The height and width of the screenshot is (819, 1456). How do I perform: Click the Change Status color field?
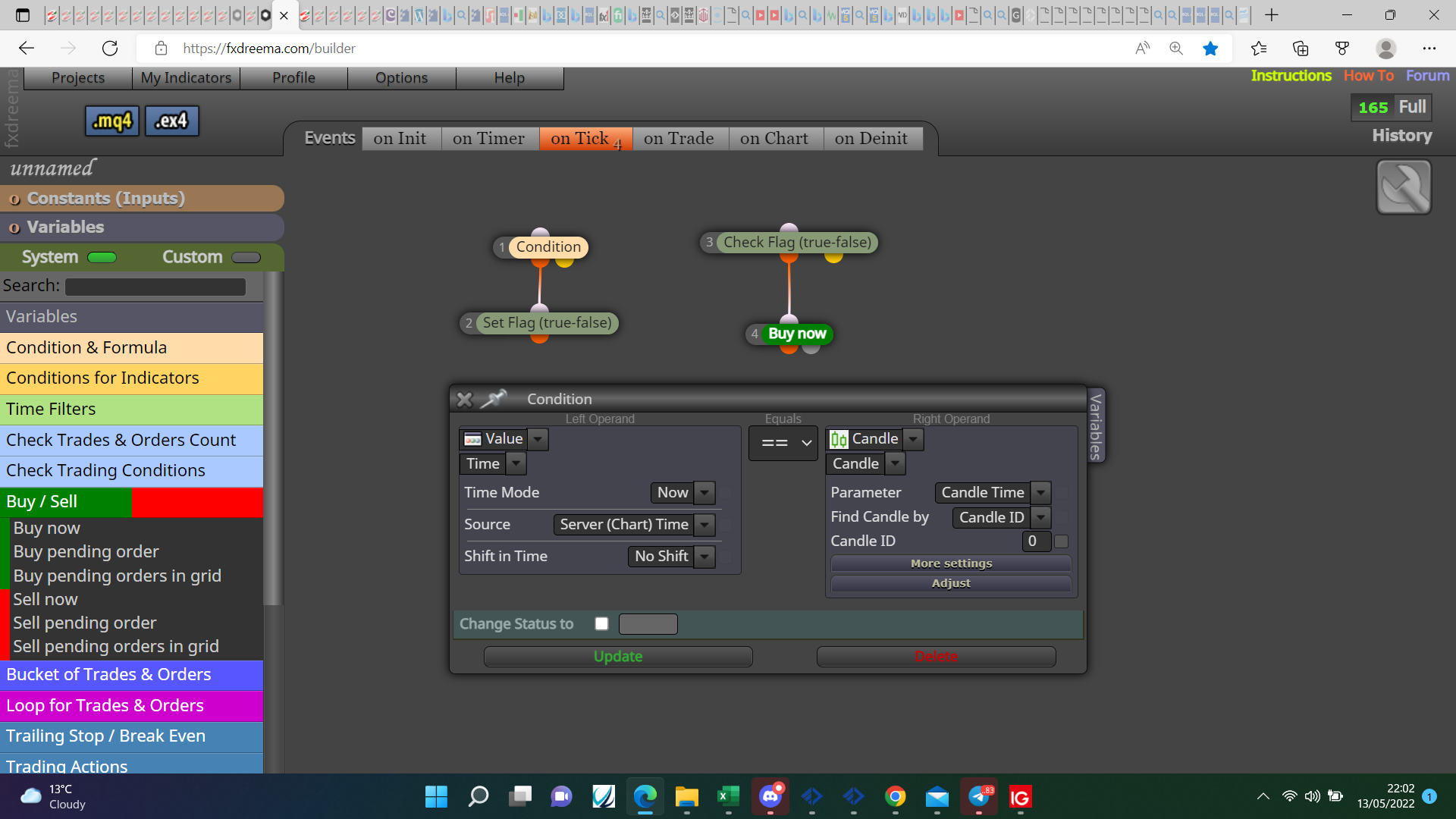point(648,623)
